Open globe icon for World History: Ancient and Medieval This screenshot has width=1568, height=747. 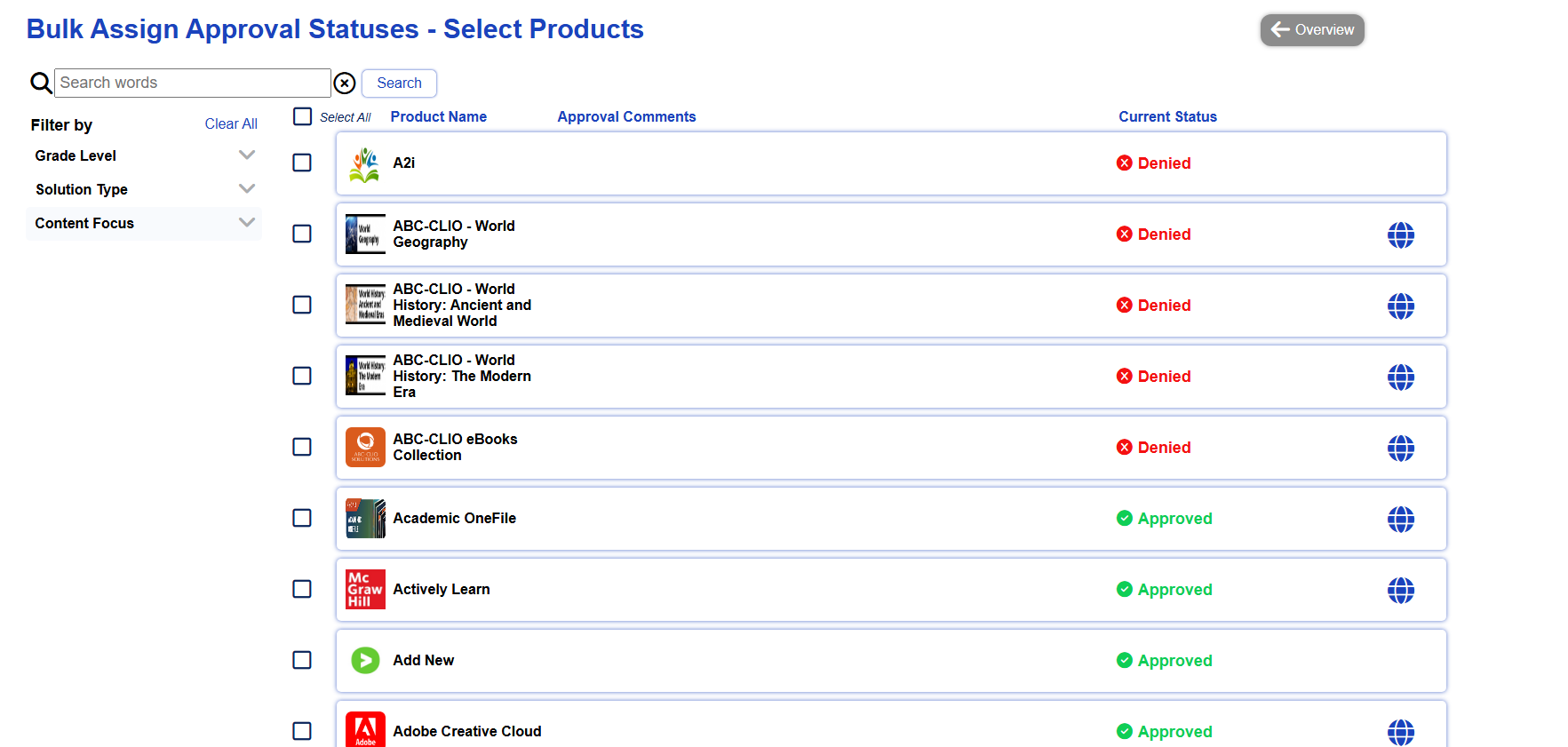(x=1401, y=306)
